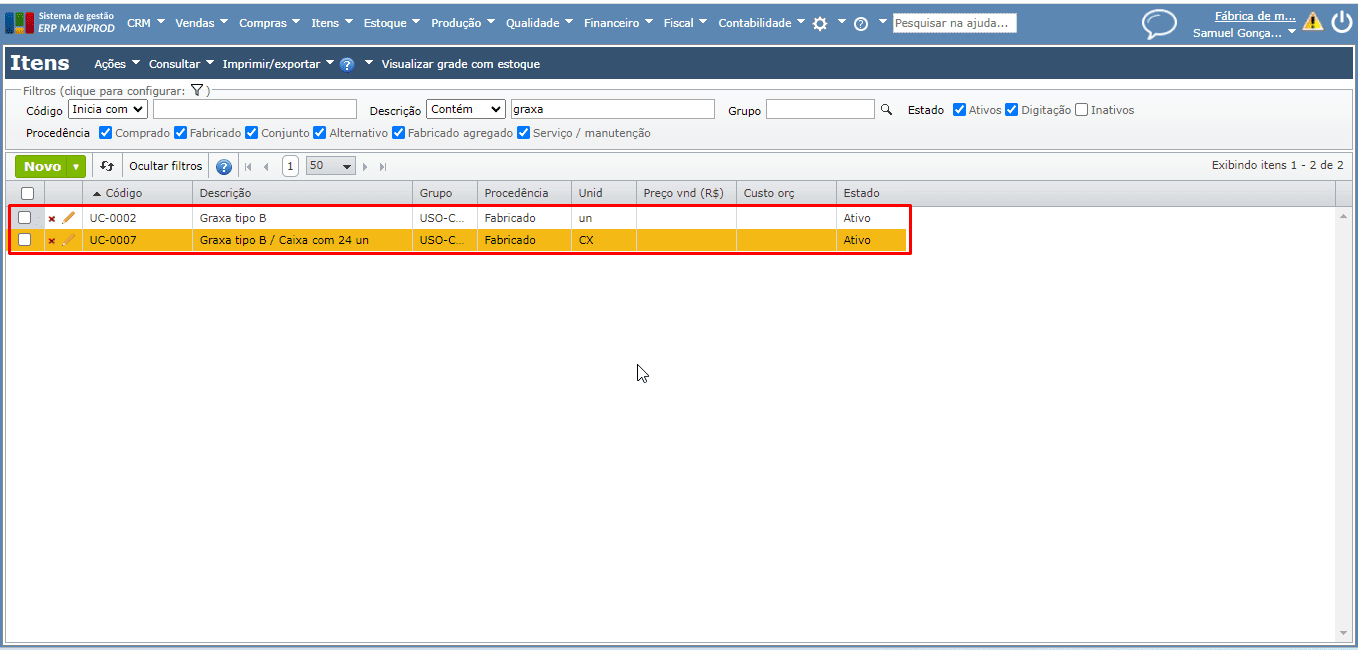Open the Código 'Inicia com' dropdown
The height and width of the screenshot is (650, 1358).
(108, 109)
